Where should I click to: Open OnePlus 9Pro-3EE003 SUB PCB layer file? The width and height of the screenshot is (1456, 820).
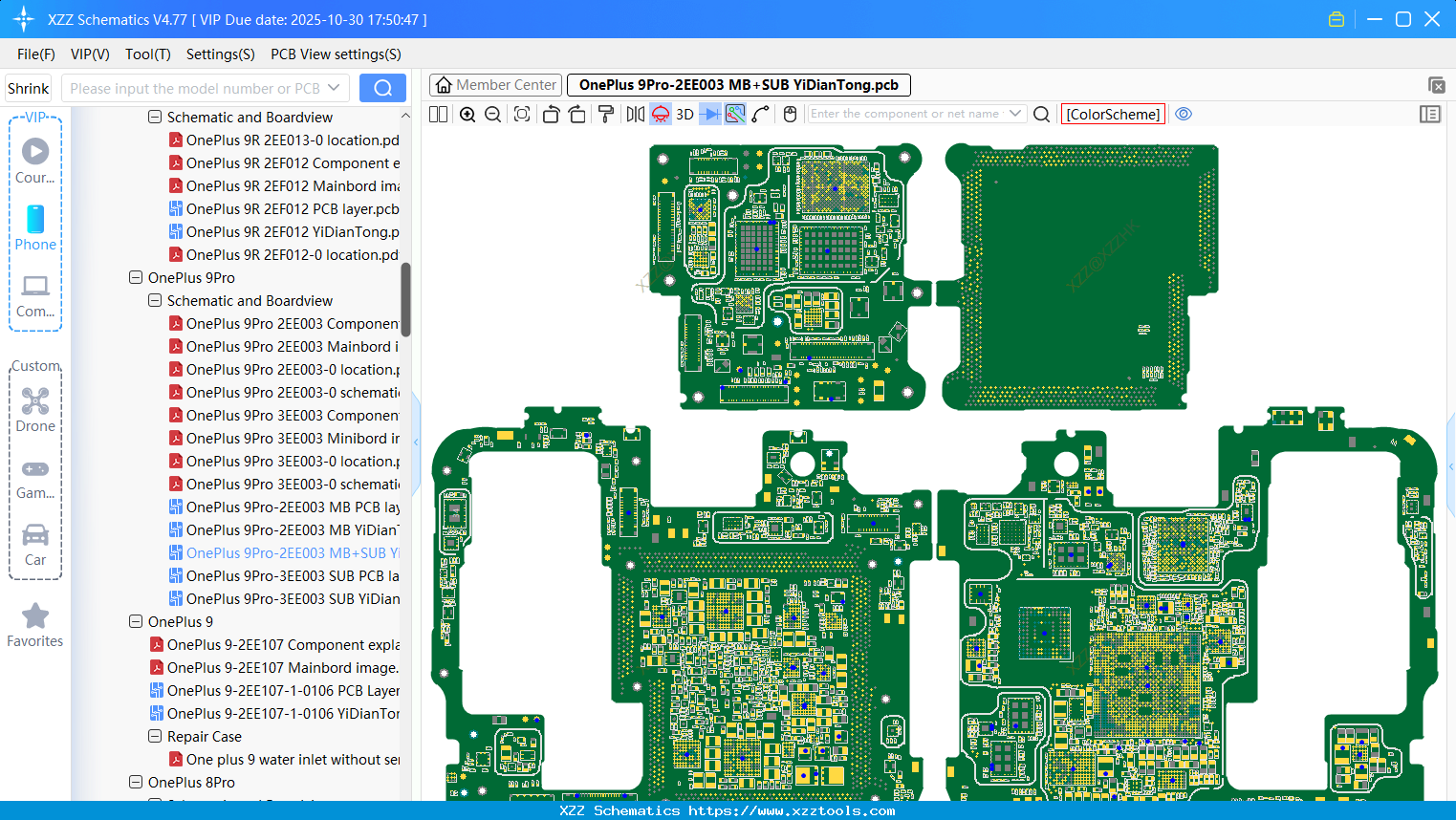(x=293, y=576)
